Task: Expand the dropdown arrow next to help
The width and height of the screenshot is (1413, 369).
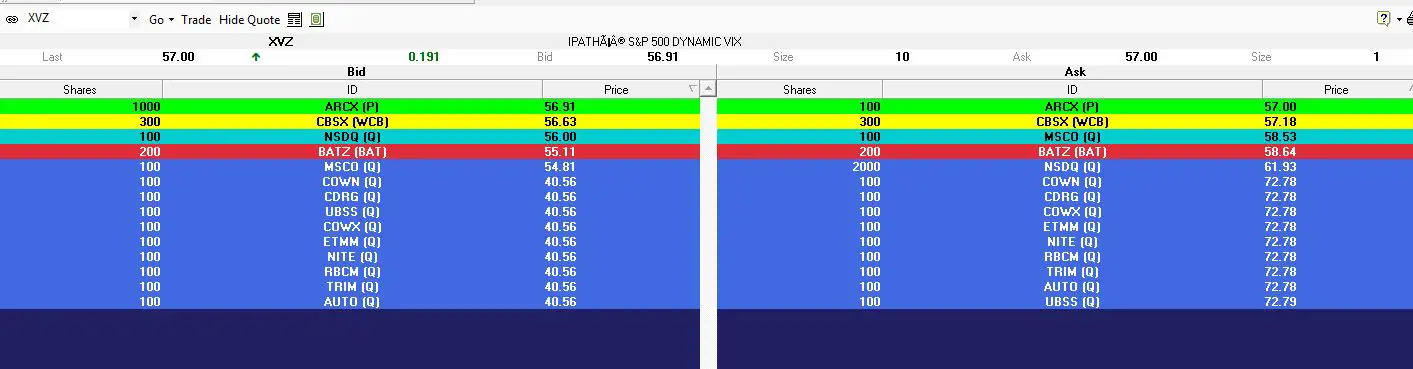Action: tap(1398, 19)
